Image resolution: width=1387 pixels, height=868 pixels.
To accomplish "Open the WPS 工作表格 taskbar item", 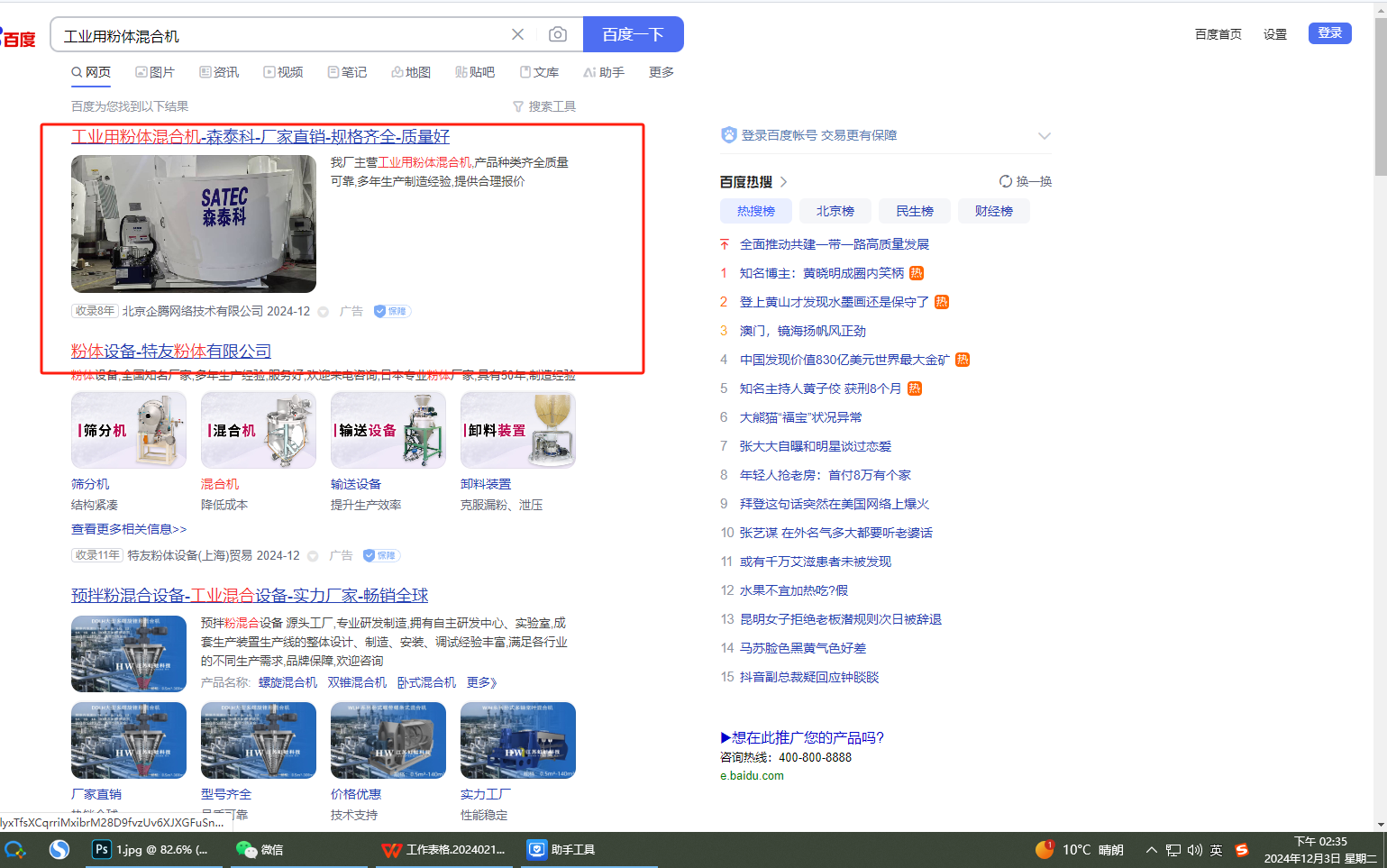I will click(443, 850).
